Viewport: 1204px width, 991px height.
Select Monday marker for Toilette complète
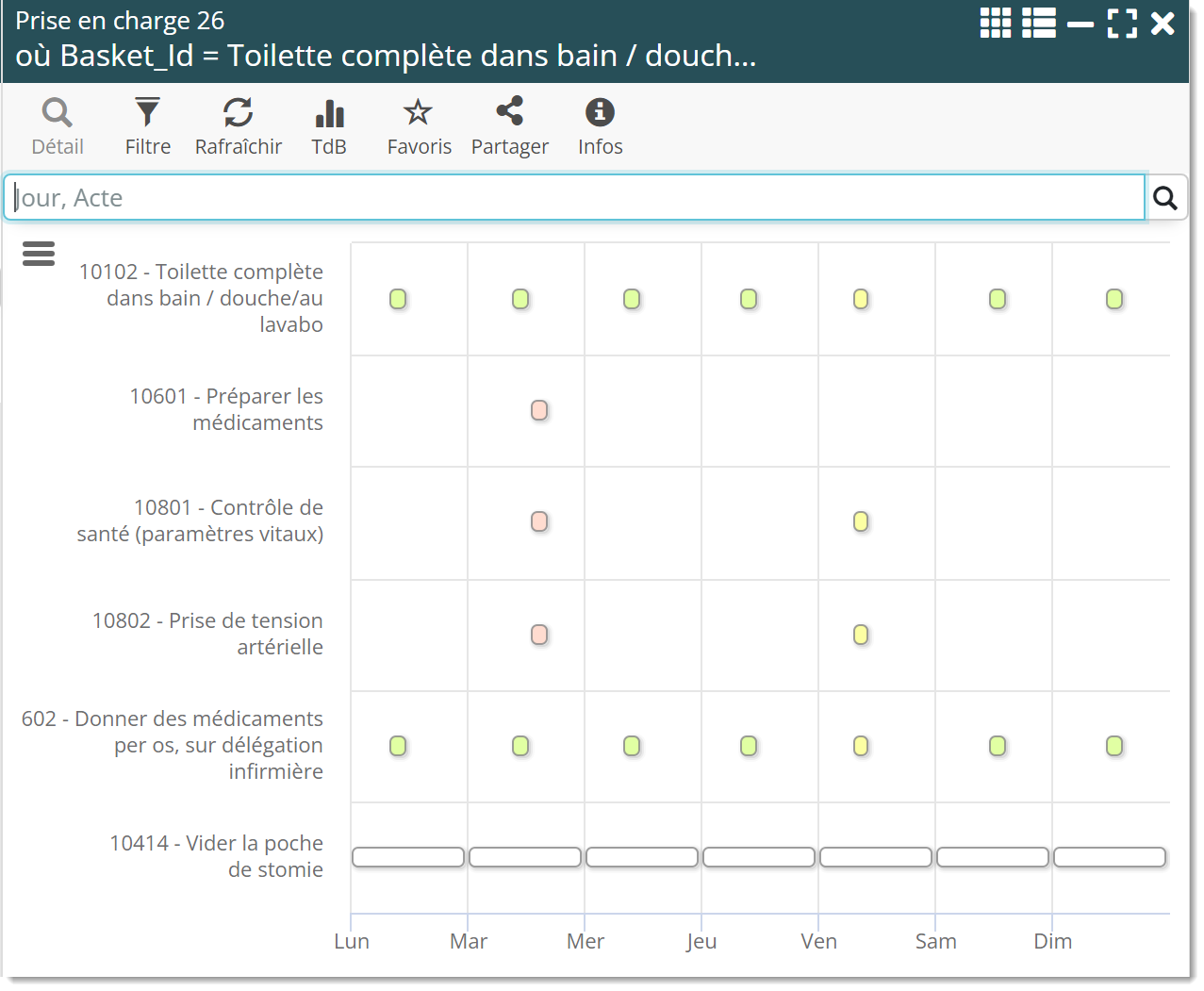(398, 299)
